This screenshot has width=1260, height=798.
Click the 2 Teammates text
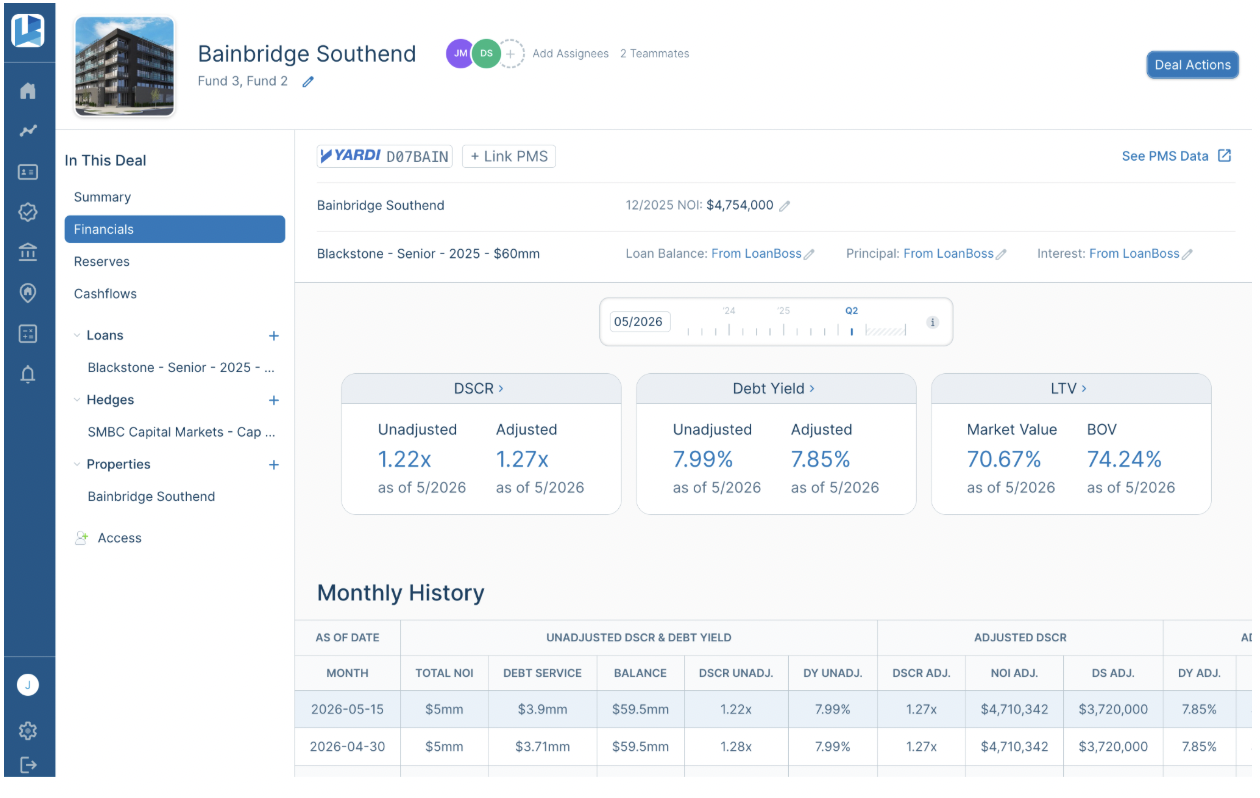(654, 54)
